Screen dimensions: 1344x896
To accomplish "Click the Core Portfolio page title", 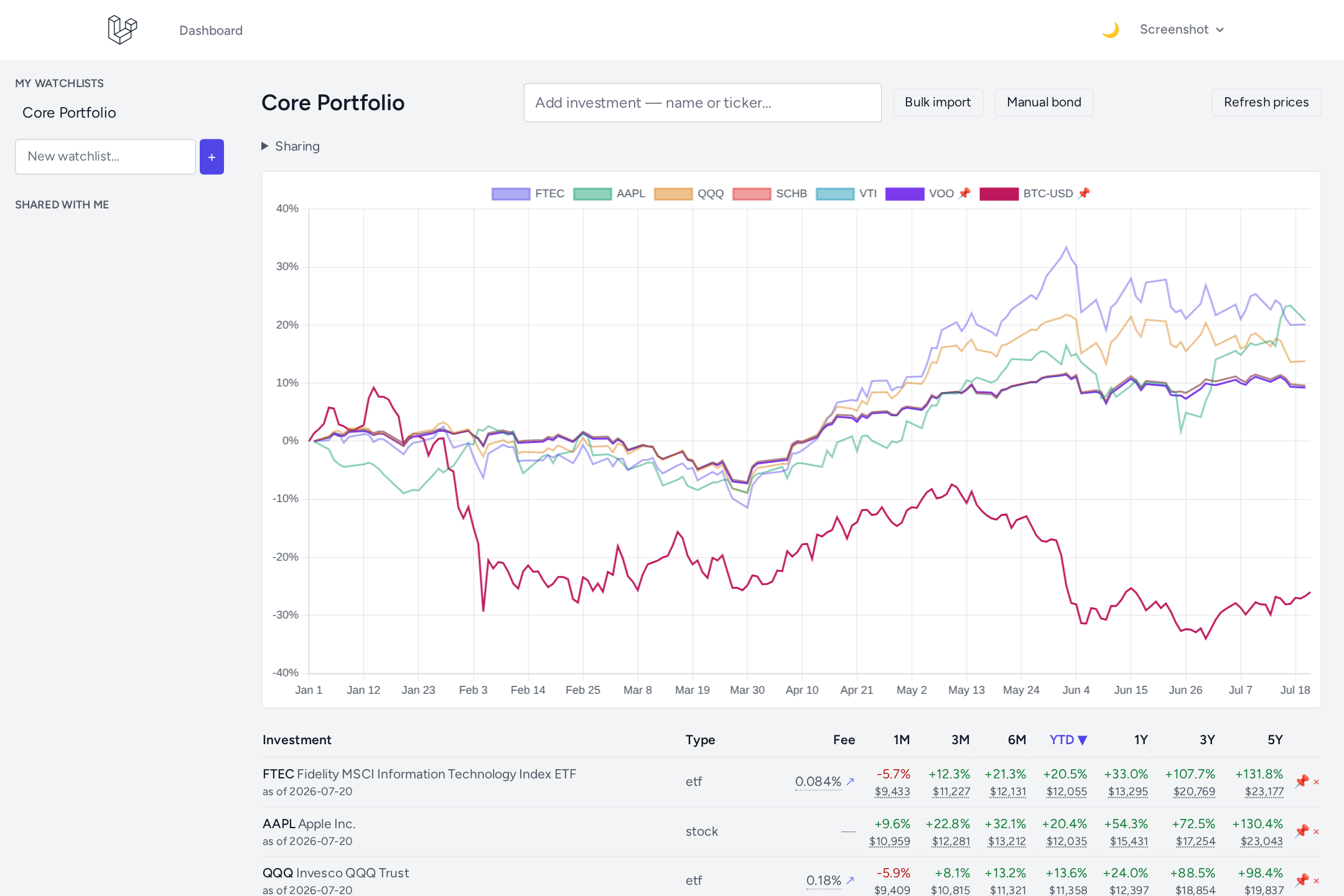I will [333, 103].
